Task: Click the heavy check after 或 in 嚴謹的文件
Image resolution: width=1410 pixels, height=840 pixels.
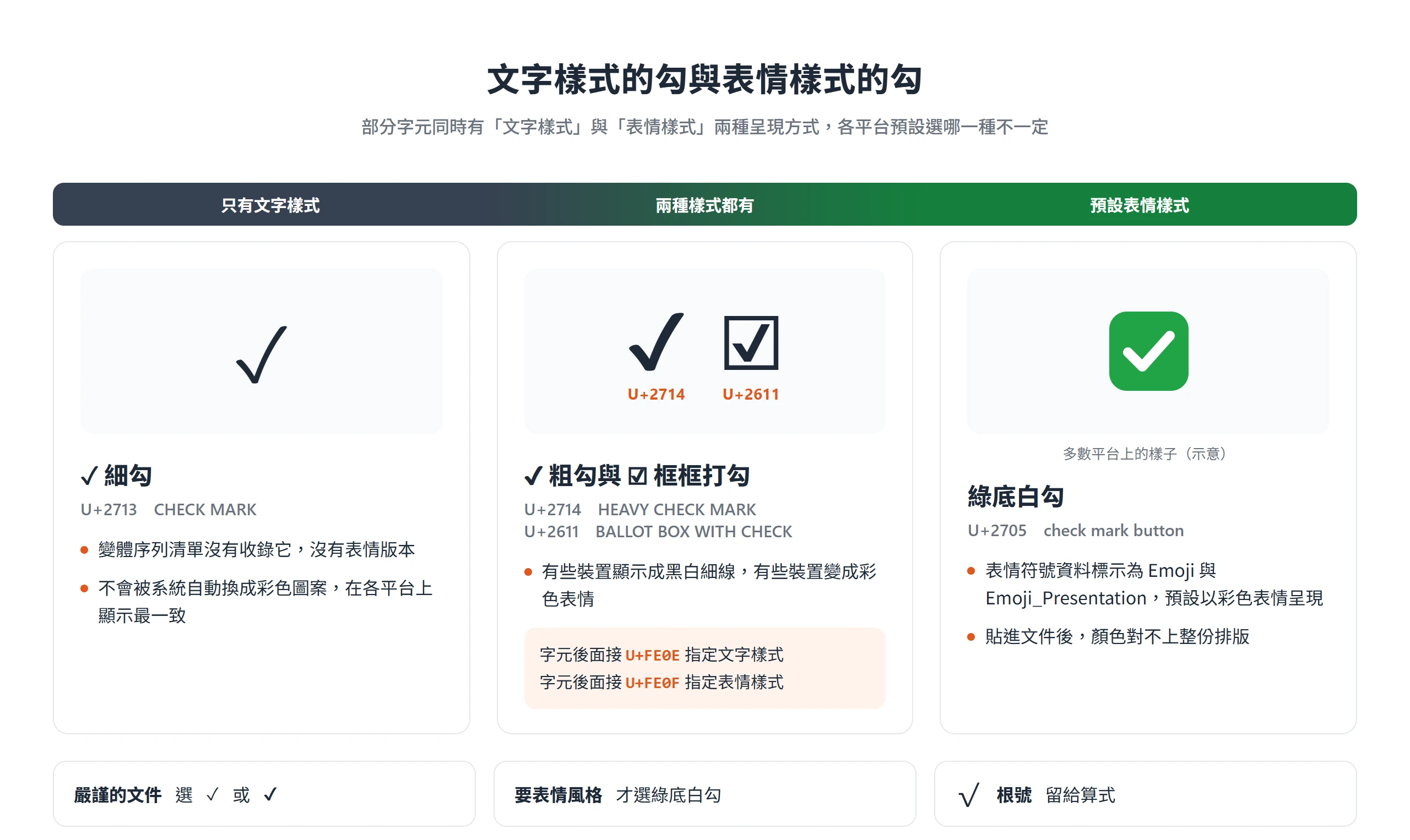Action: pos(270,795)
